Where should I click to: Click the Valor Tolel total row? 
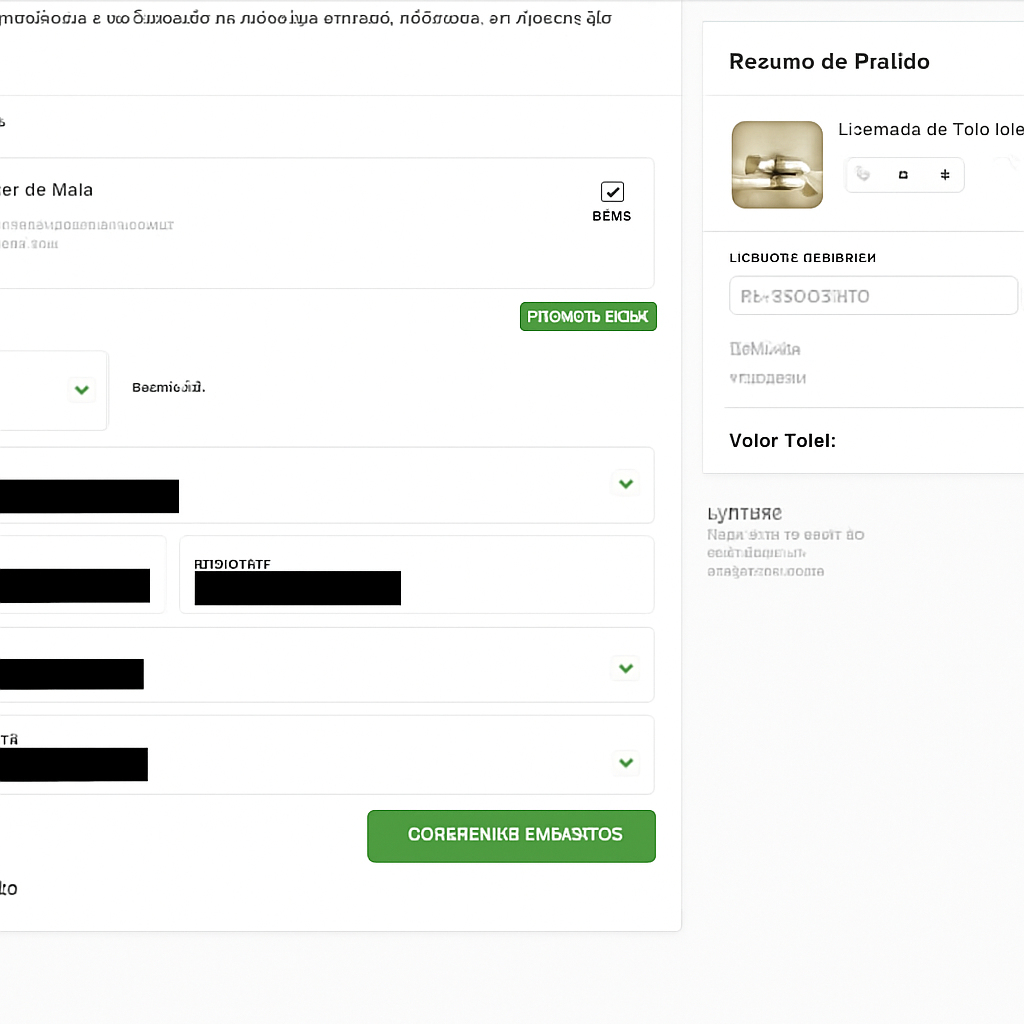783,440
